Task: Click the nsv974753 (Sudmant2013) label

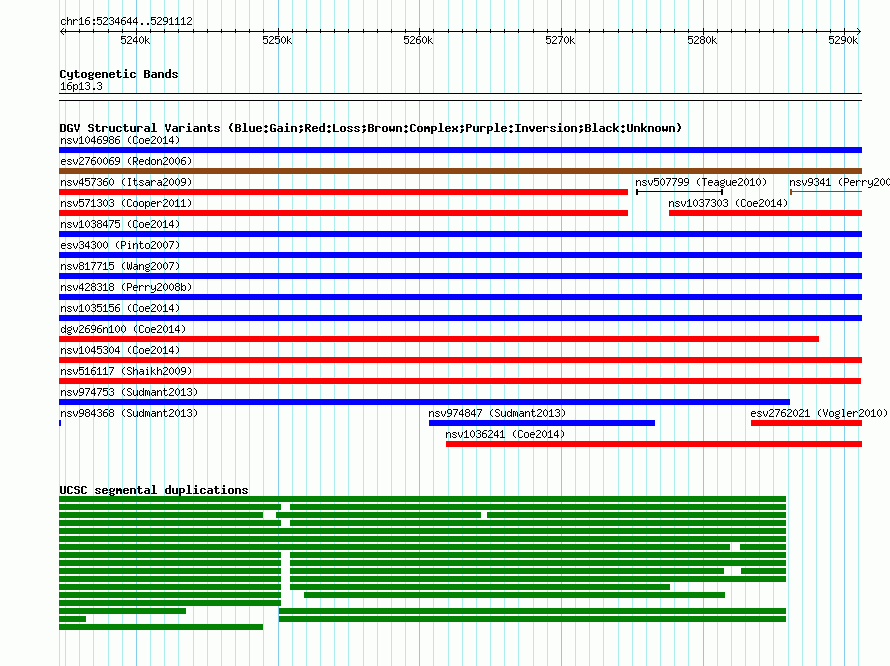Action: coord(129,392)
